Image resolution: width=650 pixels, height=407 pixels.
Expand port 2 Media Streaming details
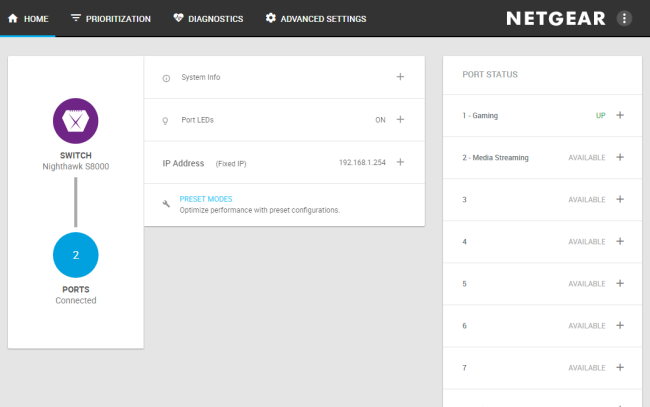coord(620,157)
